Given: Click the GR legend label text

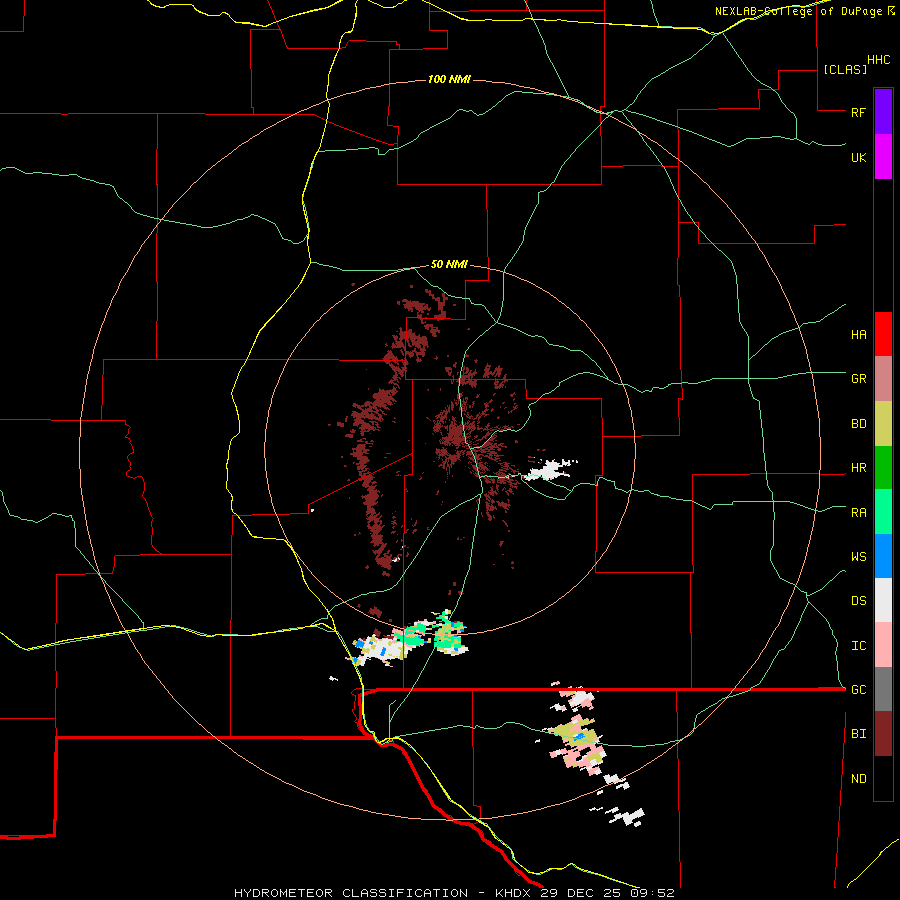Looking at the screenshot, I should tap(858, 379).
